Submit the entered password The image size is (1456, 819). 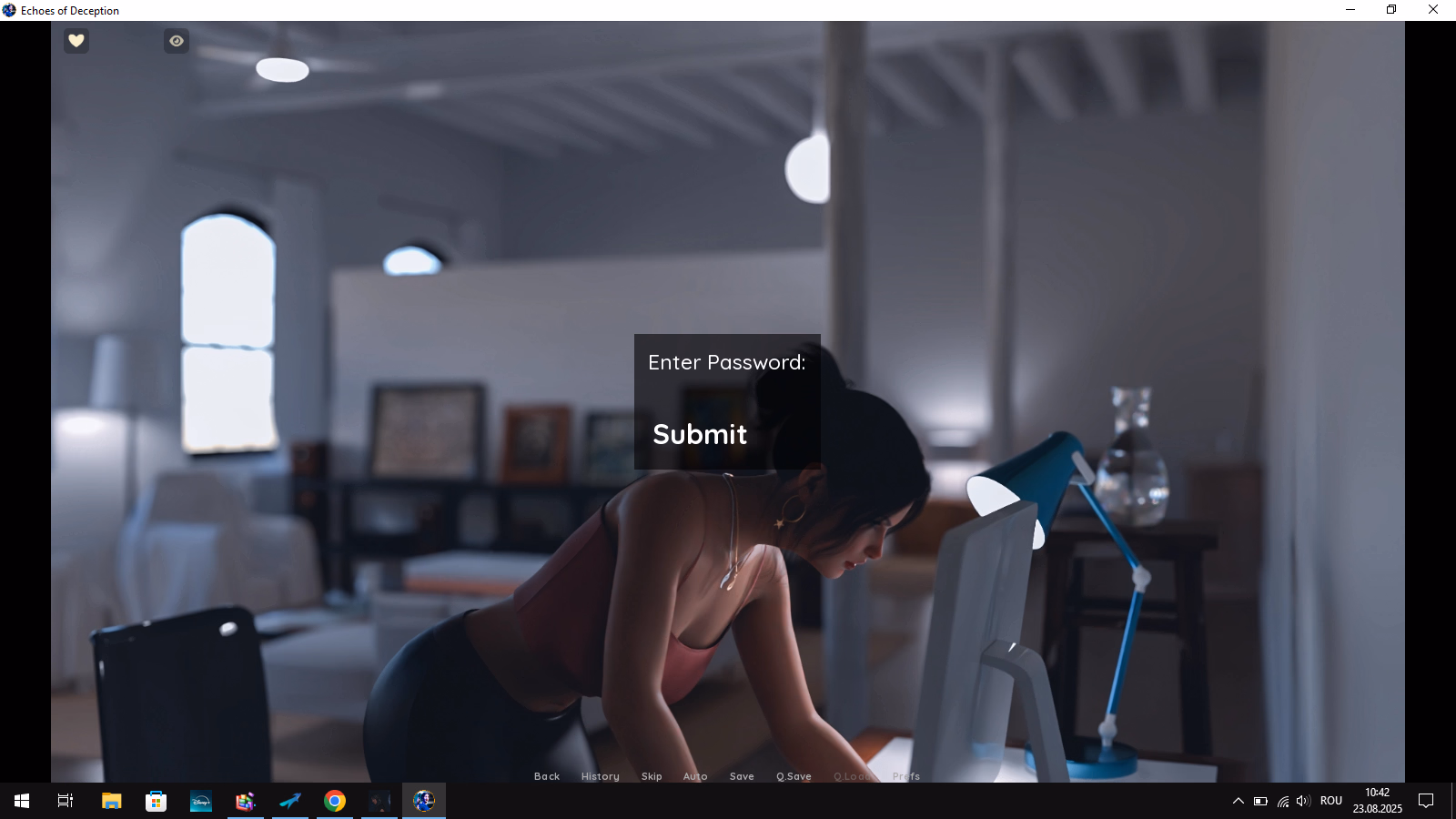(x=700, y=434)
